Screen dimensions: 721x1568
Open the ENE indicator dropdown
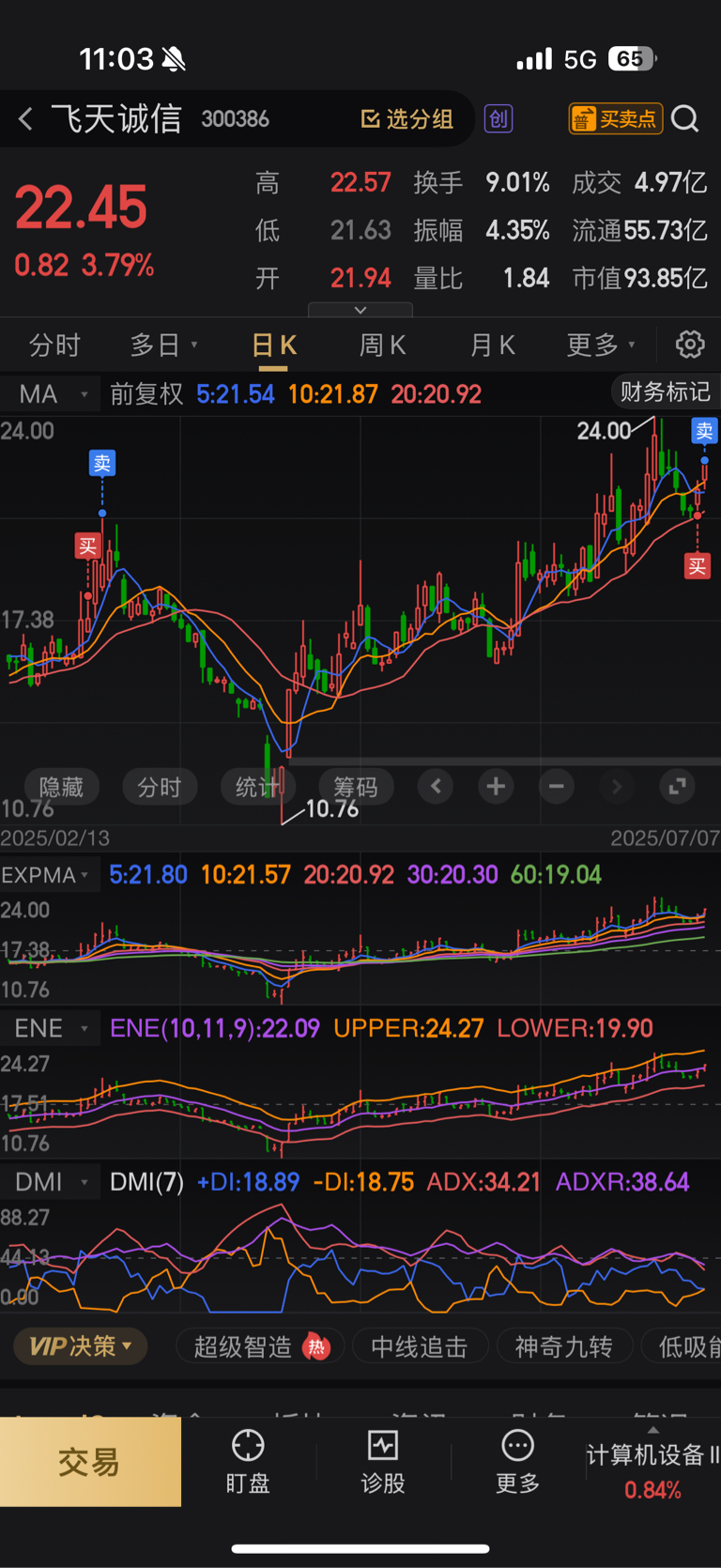(51, 1028)
